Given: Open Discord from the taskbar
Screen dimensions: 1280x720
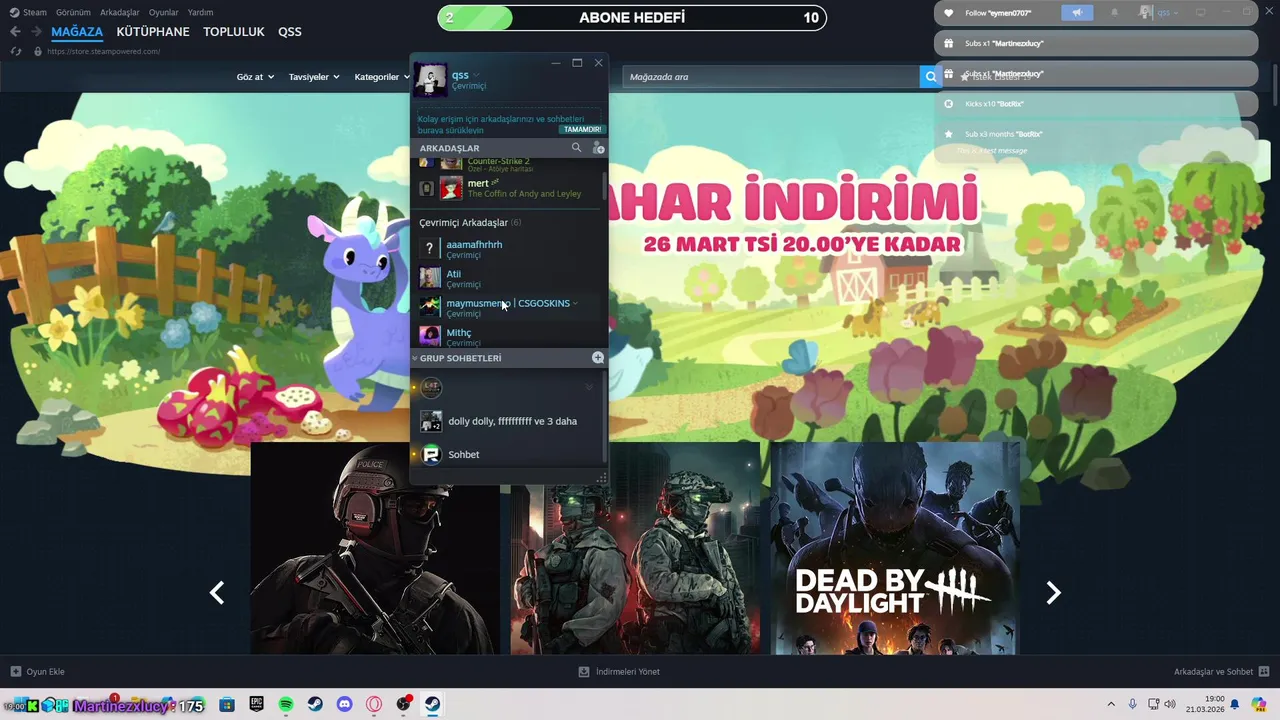Looking at the screenshot, I should [x=345, y=705].
